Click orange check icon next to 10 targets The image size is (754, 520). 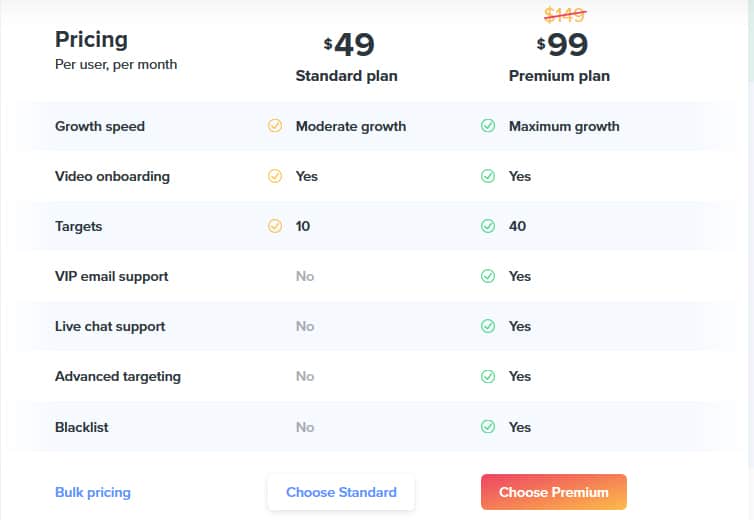(x=275, y=226)
